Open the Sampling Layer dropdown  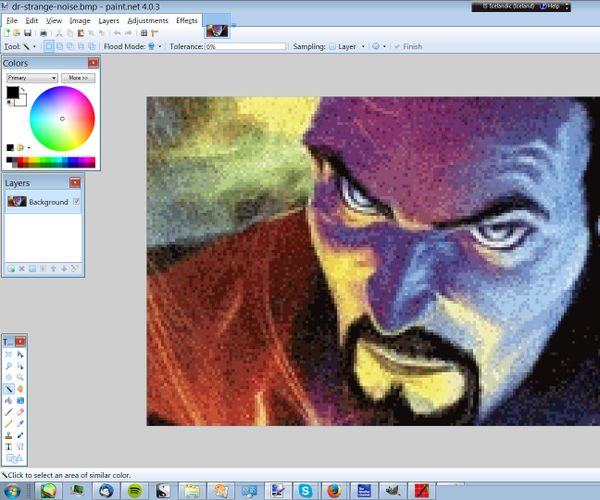point(347,47)
